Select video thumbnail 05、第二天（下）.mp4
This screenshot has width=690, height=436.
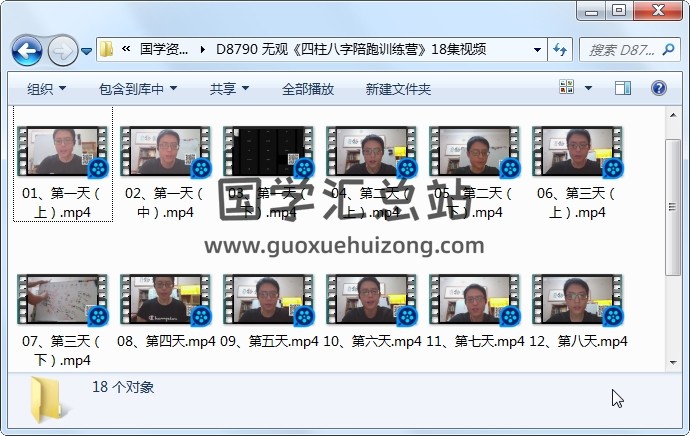coord(474,152)
